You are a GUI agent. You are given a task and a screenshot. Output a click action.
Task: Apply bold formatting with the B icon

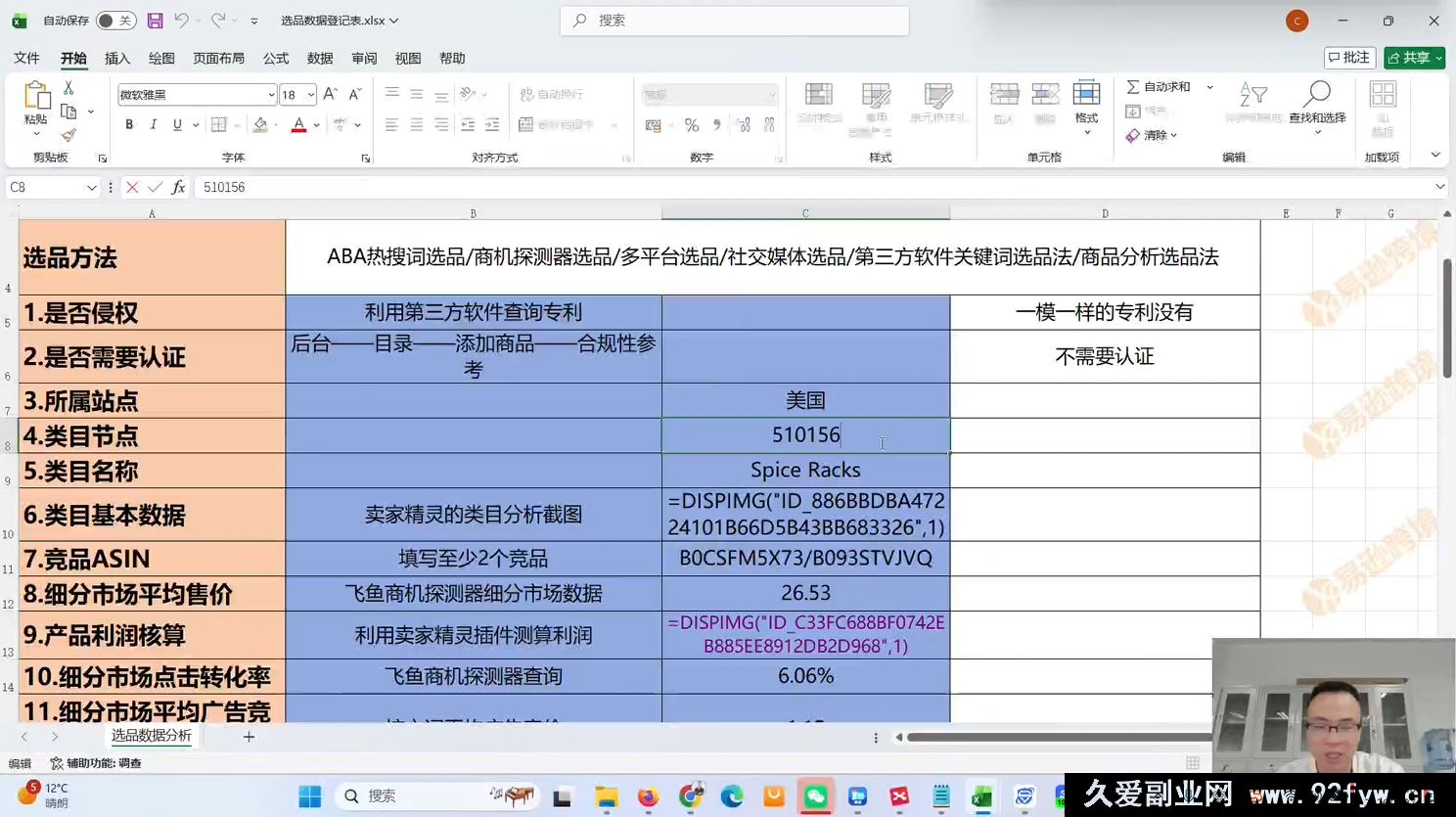[127, 125]
